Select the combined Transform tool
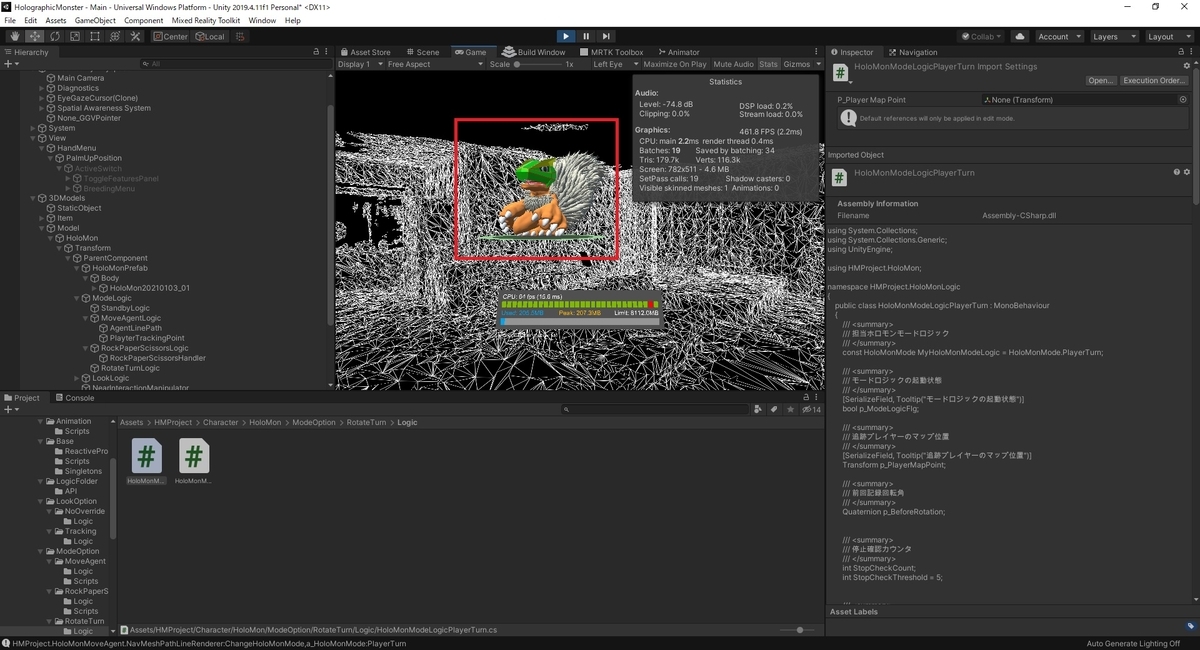Viewport: 1200px width, 650px height. tap(114, 36)
